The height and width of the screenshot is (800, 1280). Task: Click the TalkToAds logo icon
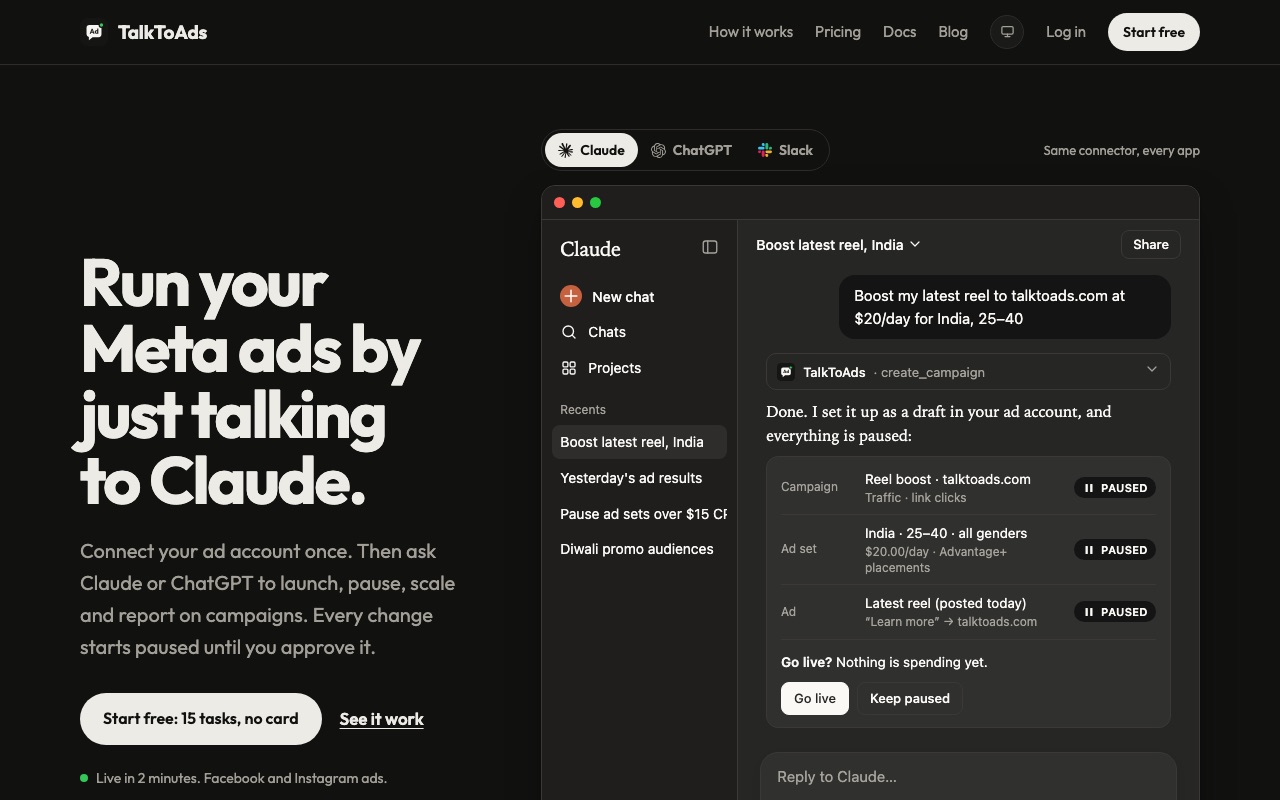point(94,32)
